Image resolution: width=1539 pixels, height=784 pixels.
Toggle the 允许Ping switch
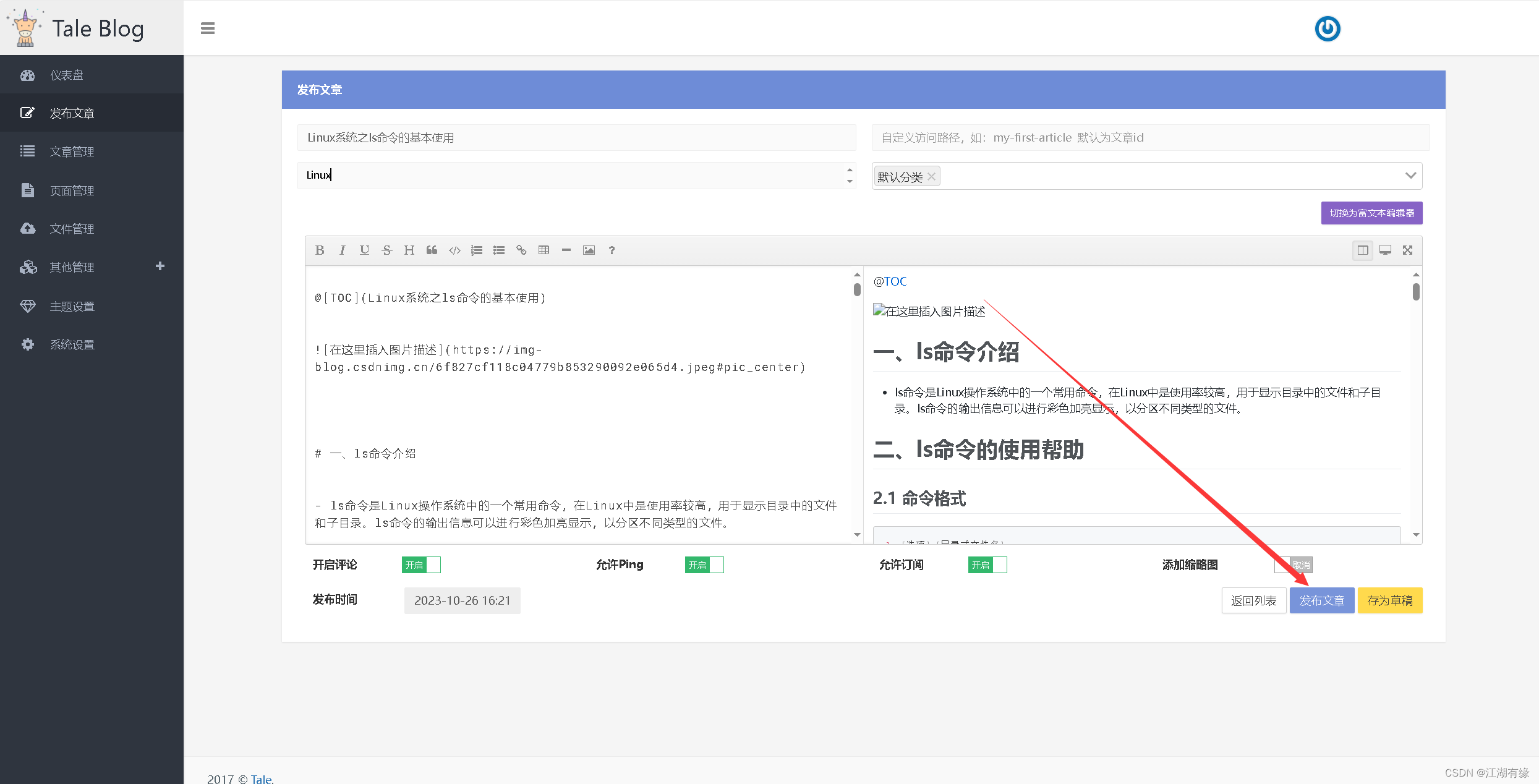[x=704, y=565]
